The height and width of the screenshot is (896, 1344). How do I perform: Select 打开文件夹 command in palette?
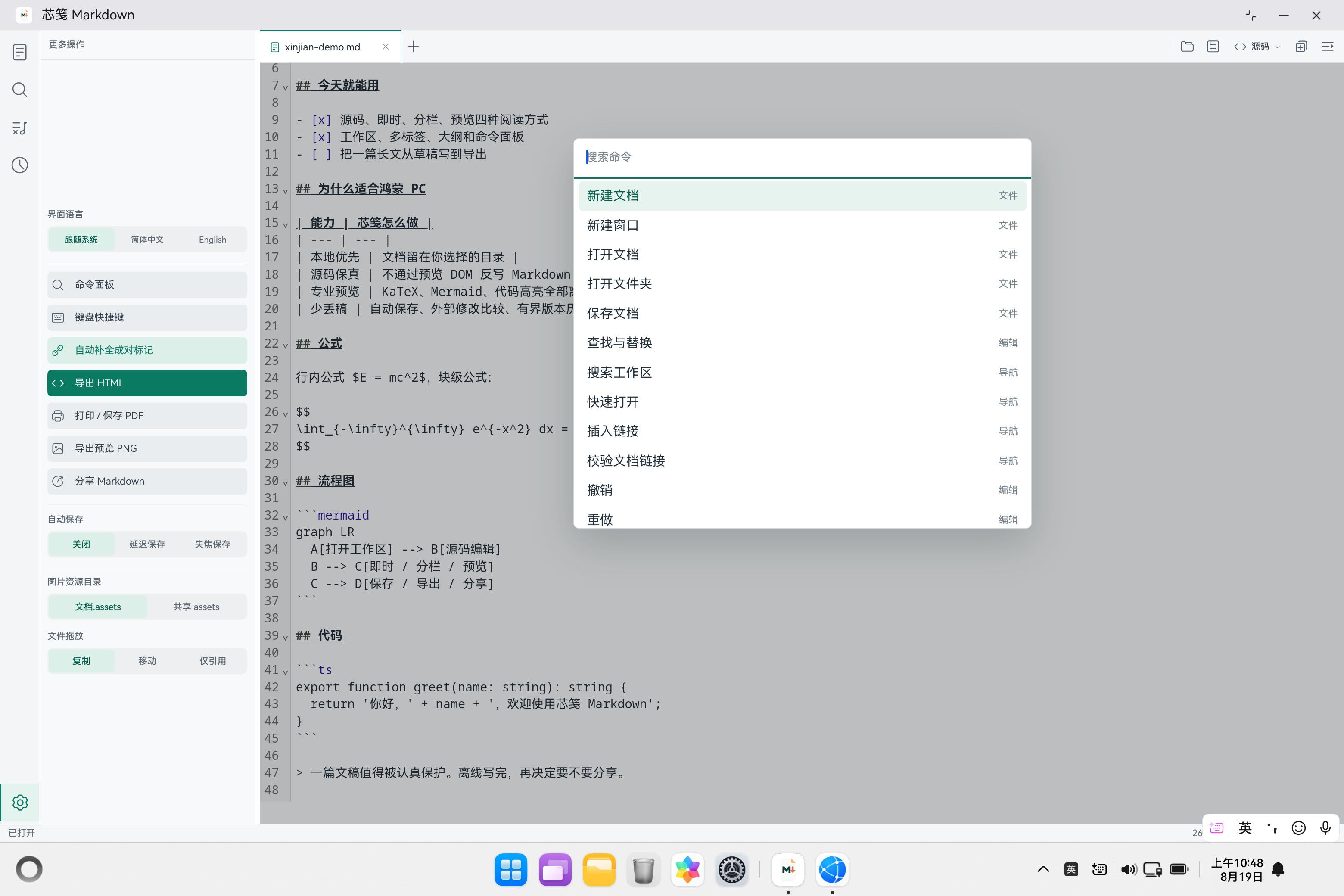point(802,284)
